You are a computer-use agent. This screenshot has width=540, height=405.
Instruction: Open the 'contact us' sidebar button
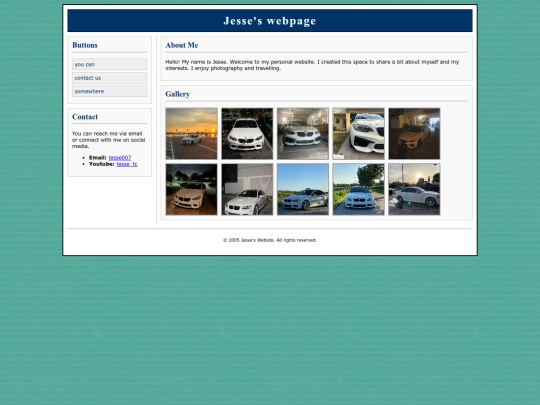[110, 78]
